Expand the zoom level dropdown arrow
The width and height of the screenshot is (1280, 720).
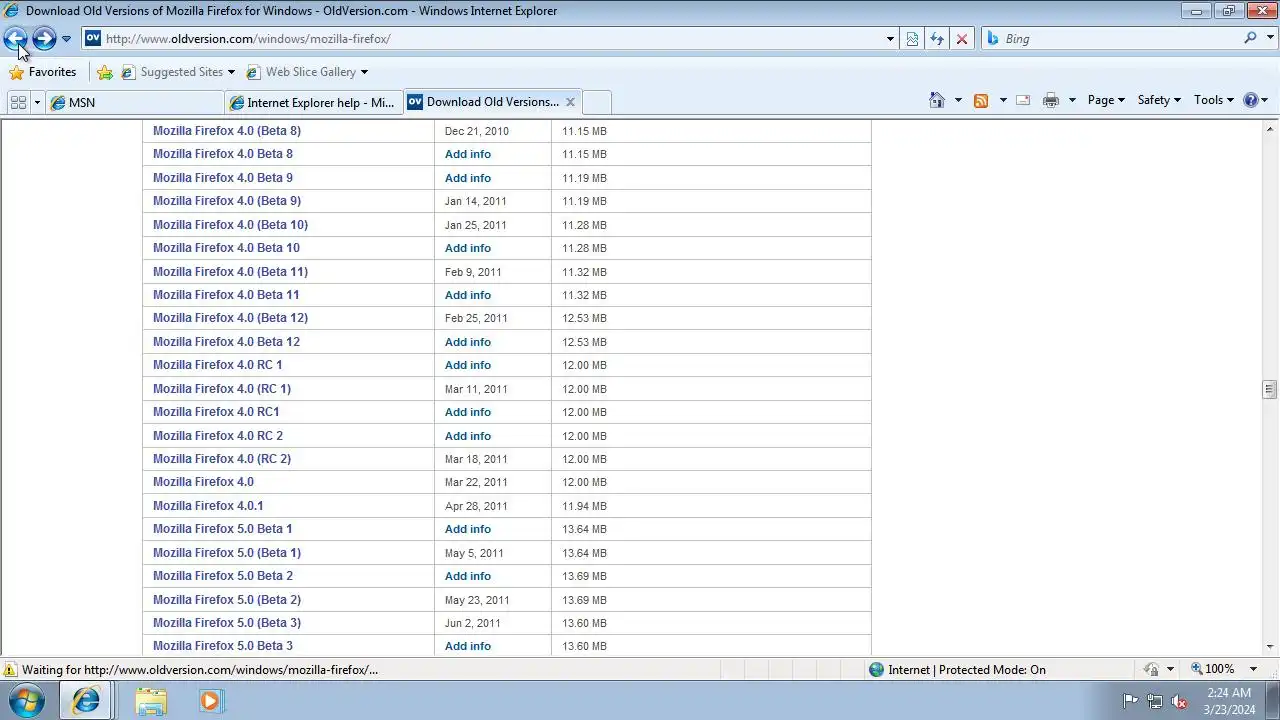[1254, 669]
